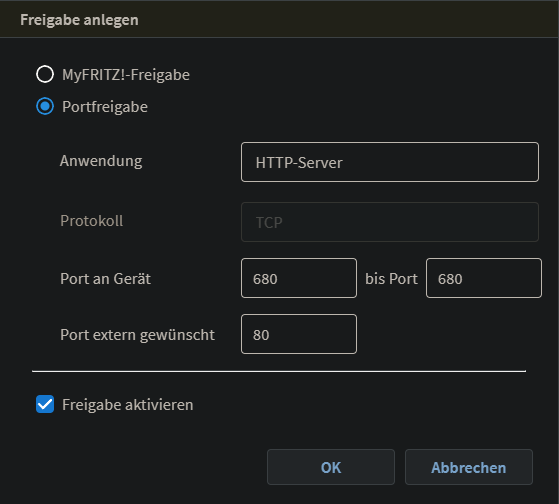
Task: Focus the Port an Gerät start field
Action: tap(299, 278)
